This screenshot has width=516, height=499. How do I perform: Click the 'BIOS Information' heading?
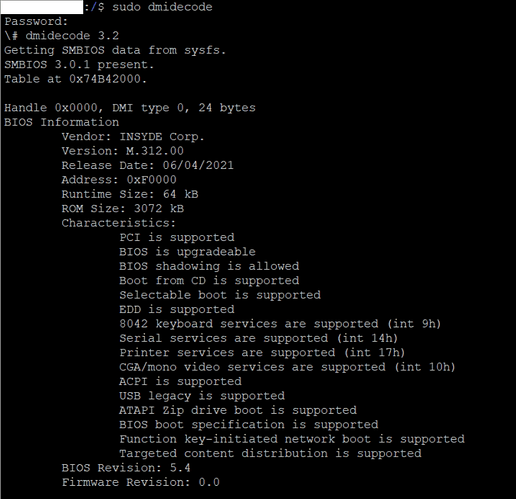click(x=61, y=122)
